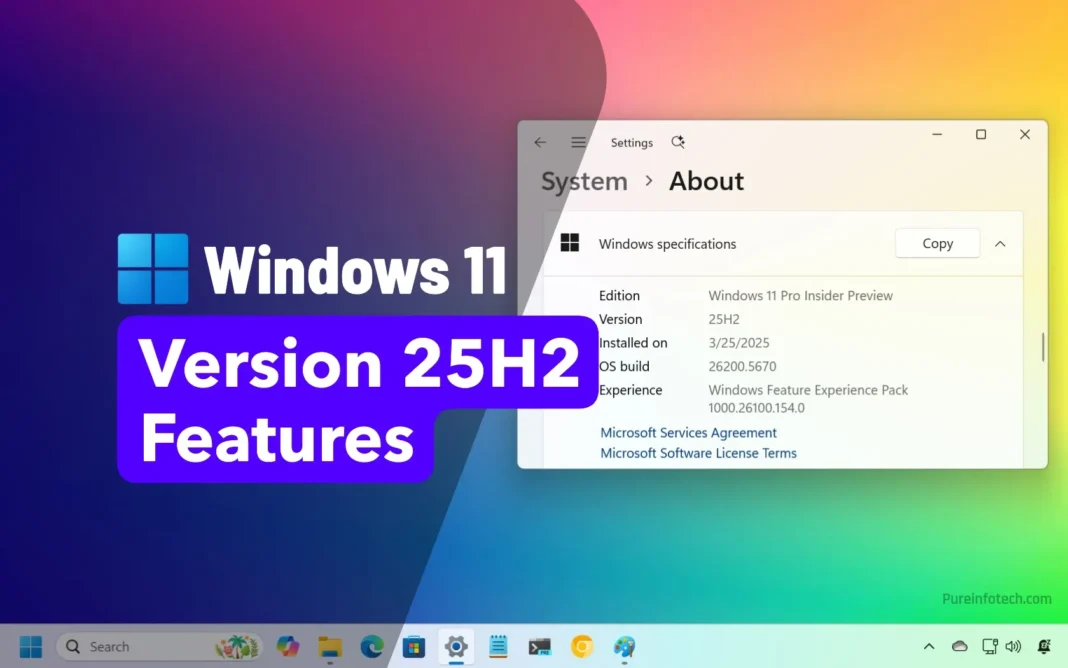
Task: Open the Paint app from taskbar
Action: 624,647
